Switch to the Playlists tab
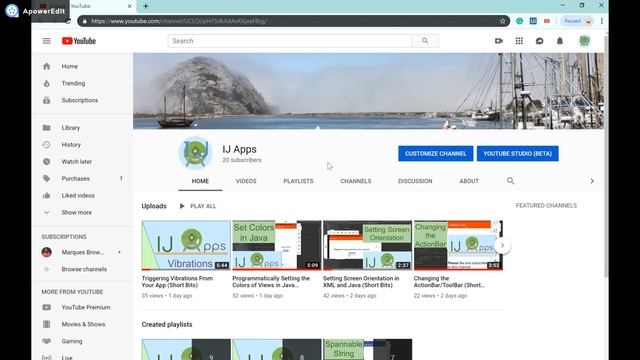 tap(298, 181)
